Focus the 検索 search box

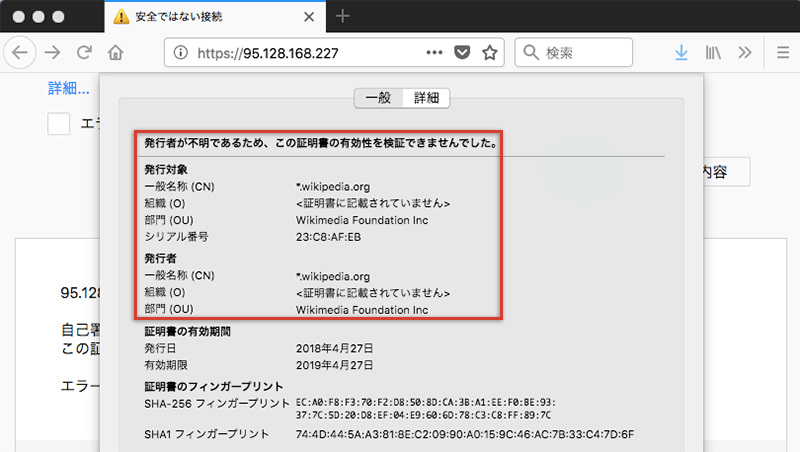[573, 52]
